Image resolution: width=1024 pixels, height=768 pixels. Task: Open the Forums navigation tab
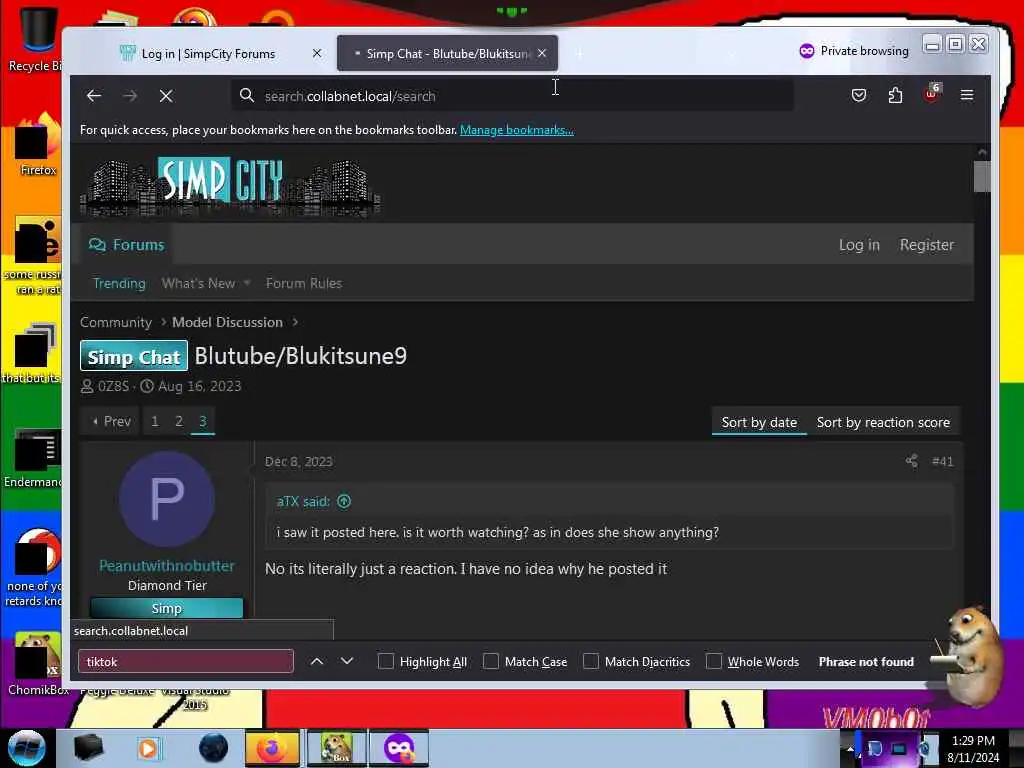pos(127,245)
